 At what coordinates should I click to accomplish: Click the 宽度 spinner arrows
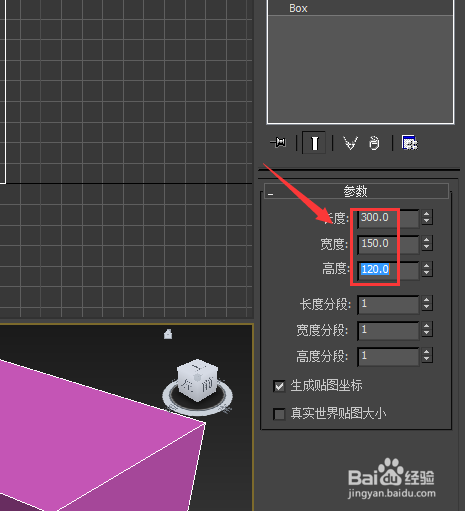[427, 243]
